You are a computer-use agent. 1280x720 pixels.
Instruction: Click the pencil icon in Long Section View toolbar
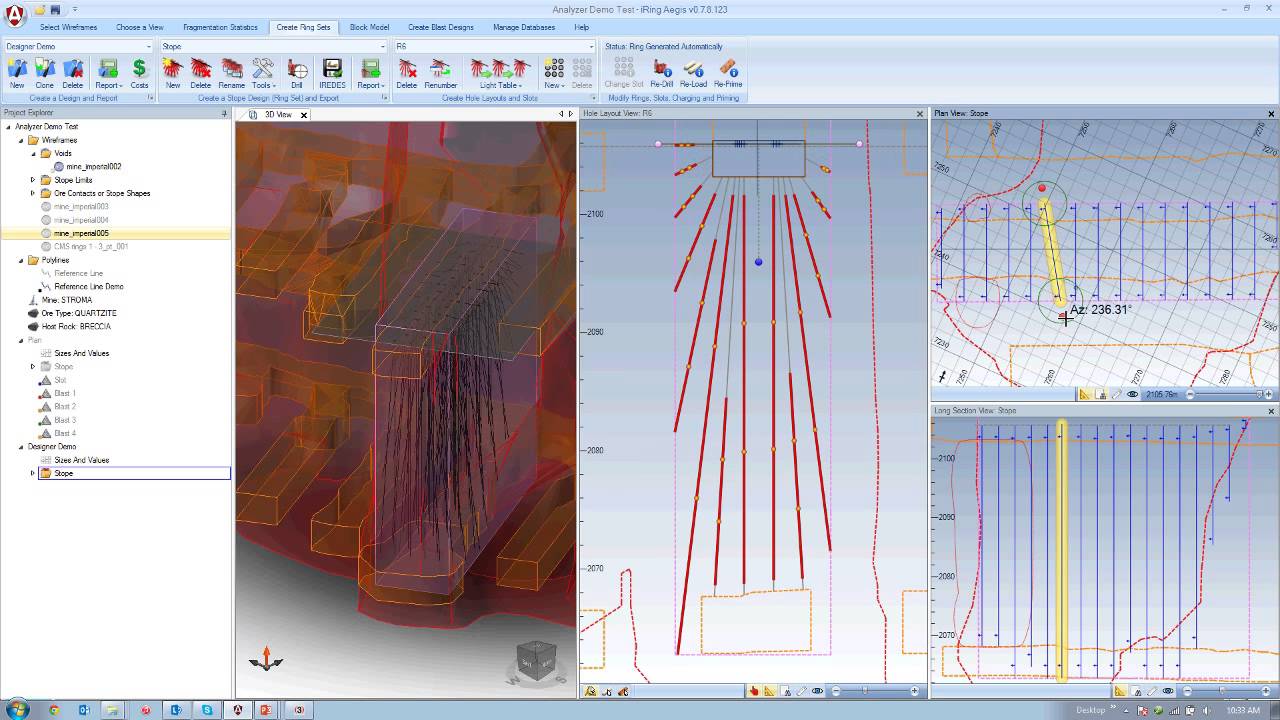1151,691
